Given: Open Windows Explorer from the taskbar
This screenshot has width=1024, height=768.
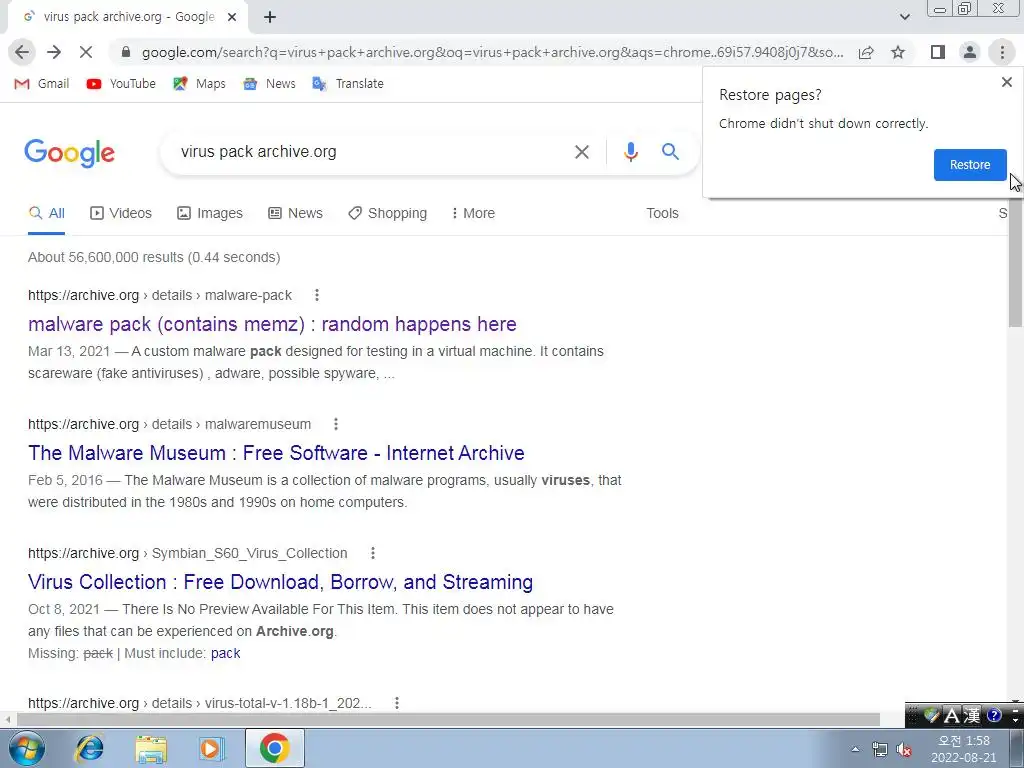Looking at the screenshot, I should pos(151,749).
